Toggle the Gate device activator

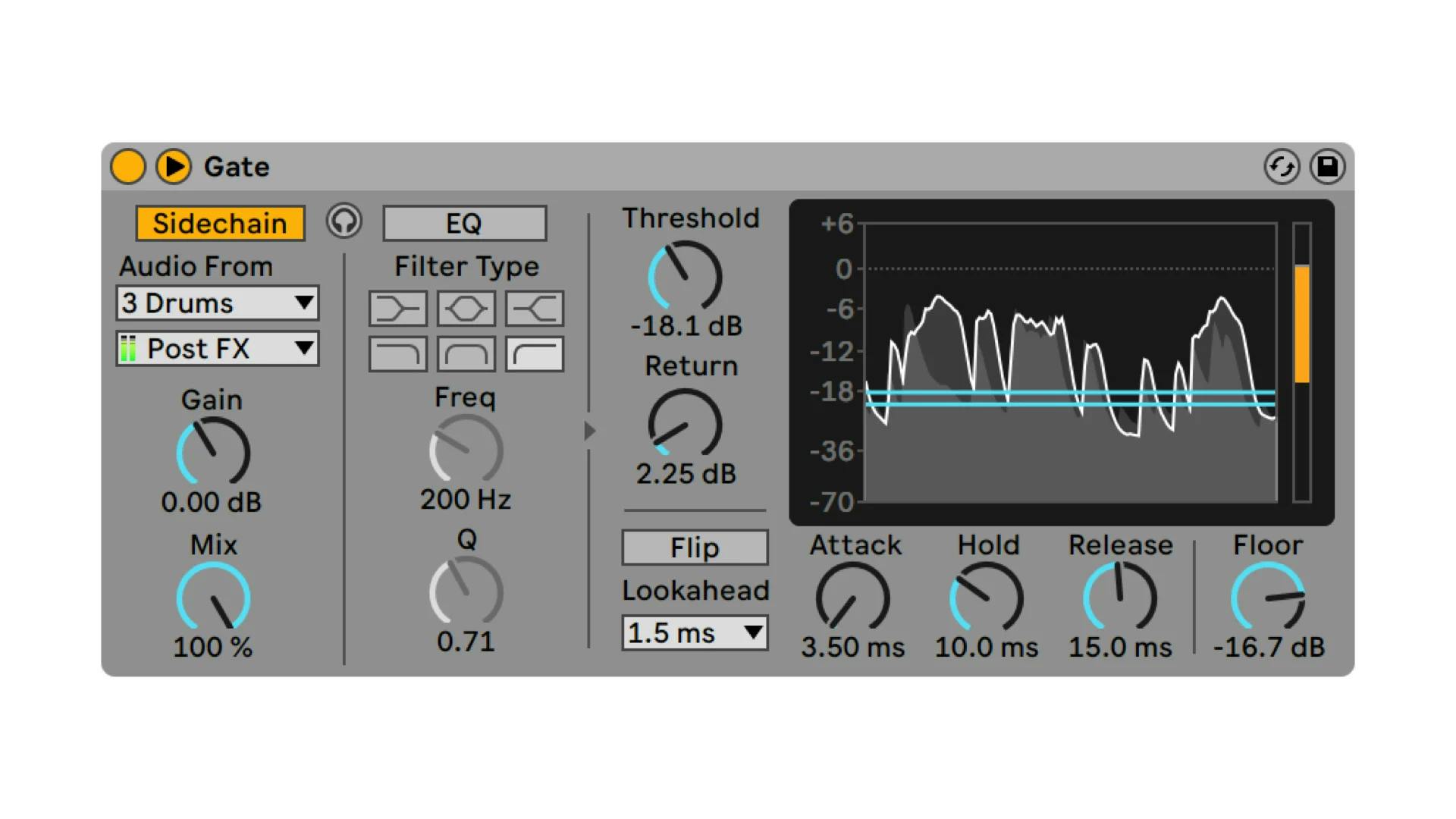click(x=128, y=167)
